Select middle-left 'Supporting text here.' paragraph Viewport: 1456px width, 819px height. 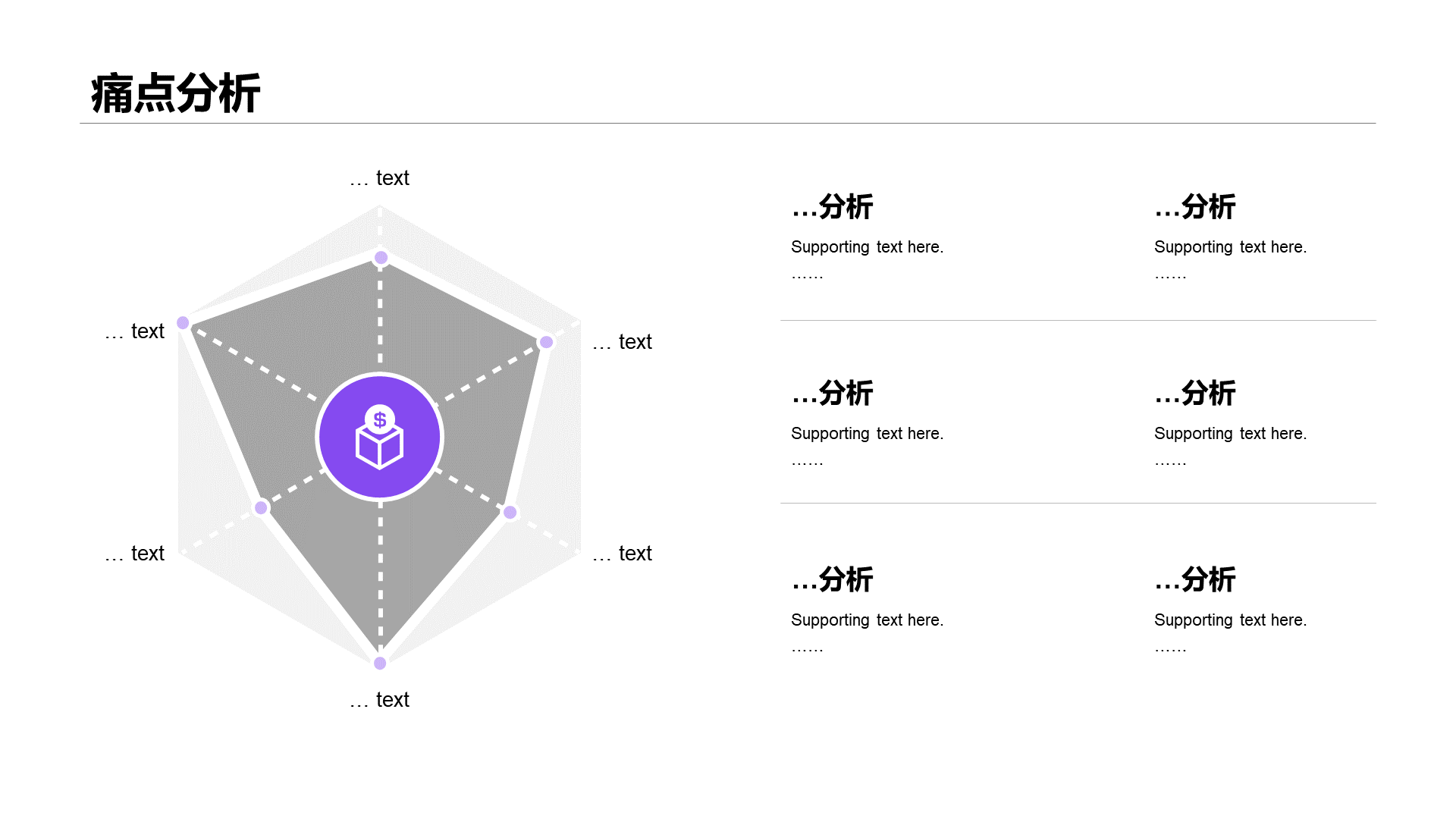pos(867,434)
